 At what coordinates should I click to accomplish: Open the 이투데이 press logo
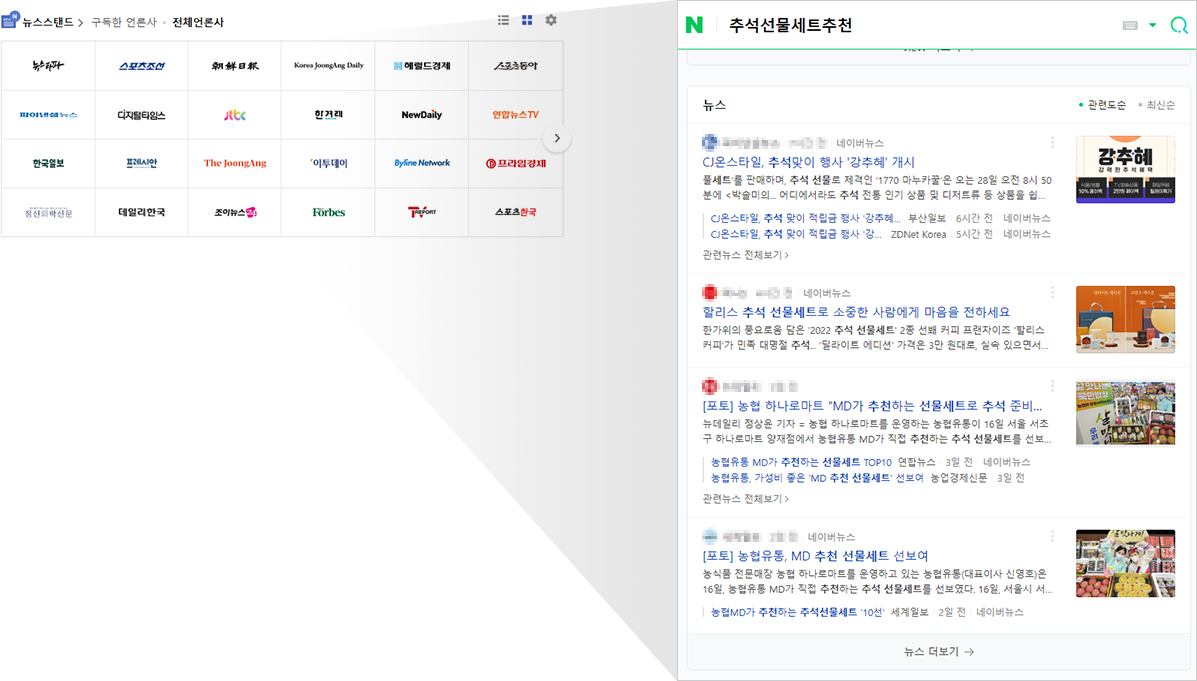328,163
